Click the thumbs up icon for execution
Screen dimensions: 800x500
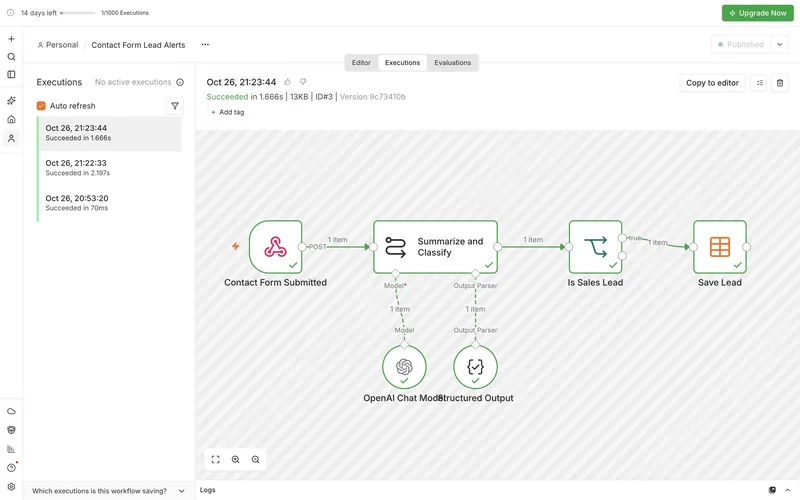coord(288,82)
